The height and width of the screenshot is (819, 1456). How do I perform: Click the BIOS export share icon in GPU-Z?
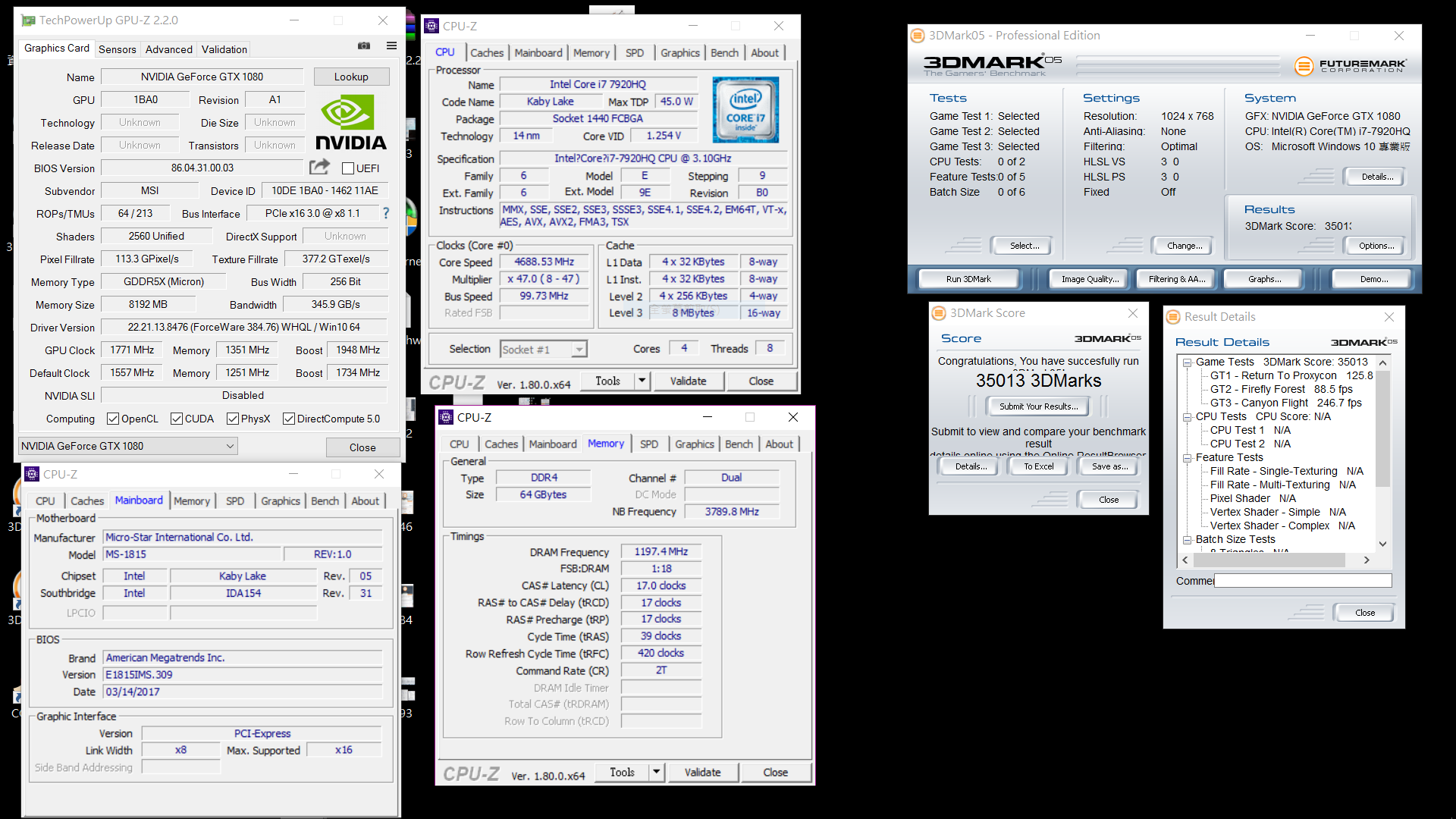click(x=320, y=167)
